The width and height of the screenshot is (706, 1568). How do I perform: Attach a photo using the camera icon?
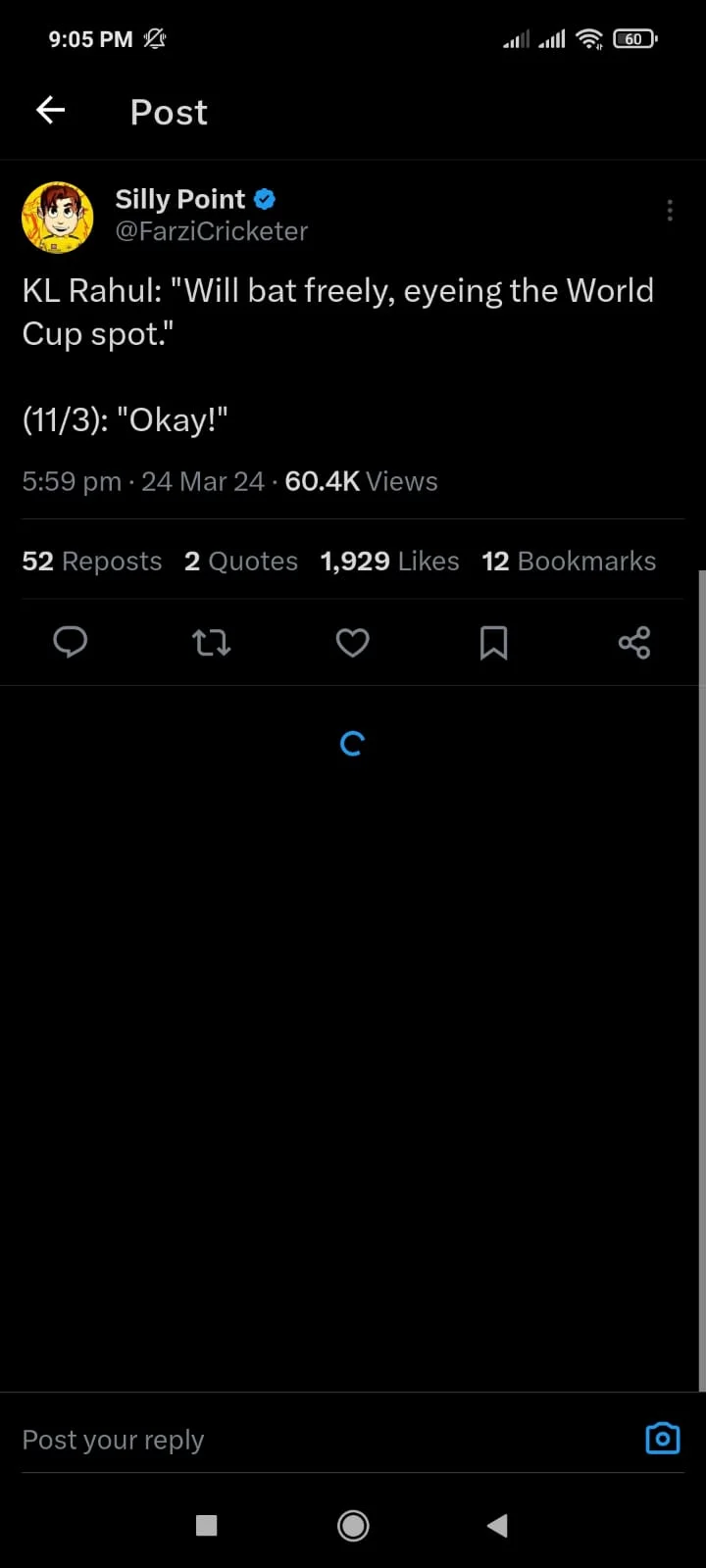pyautogui.click(x=663, y=1438)
